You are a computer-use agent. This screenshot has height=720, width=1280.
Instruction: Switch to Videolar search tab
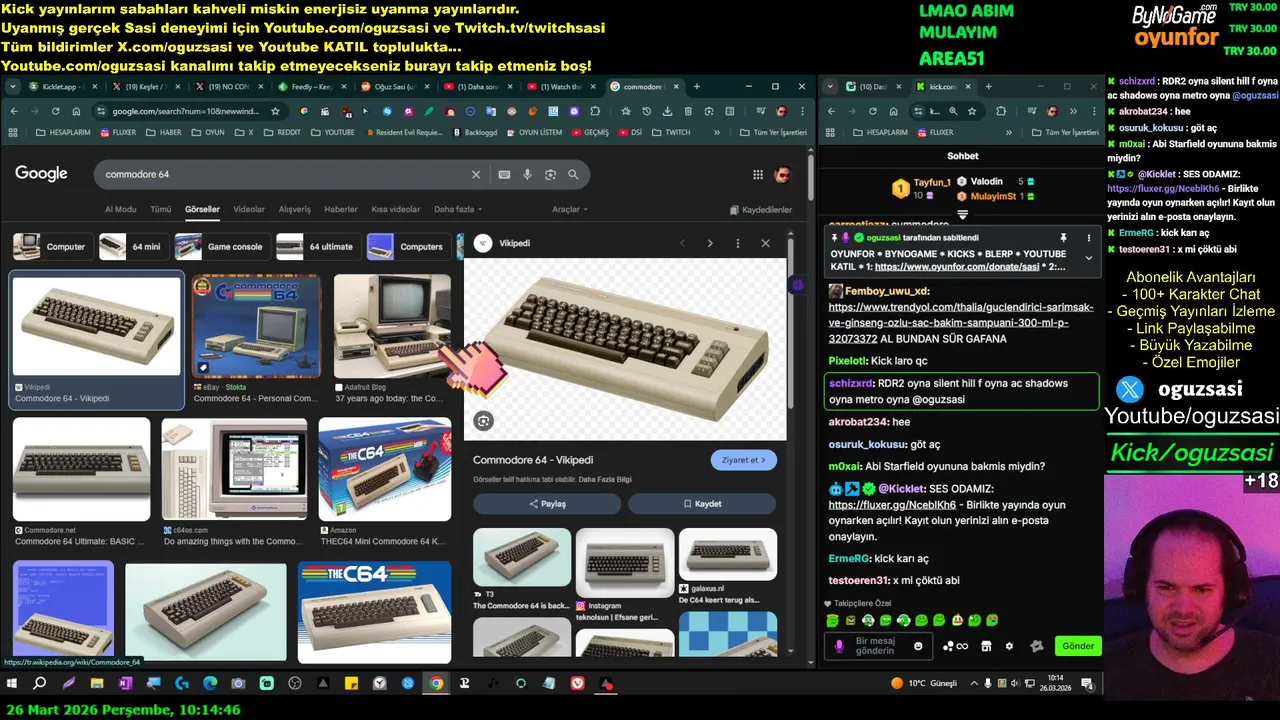[249, 209]
